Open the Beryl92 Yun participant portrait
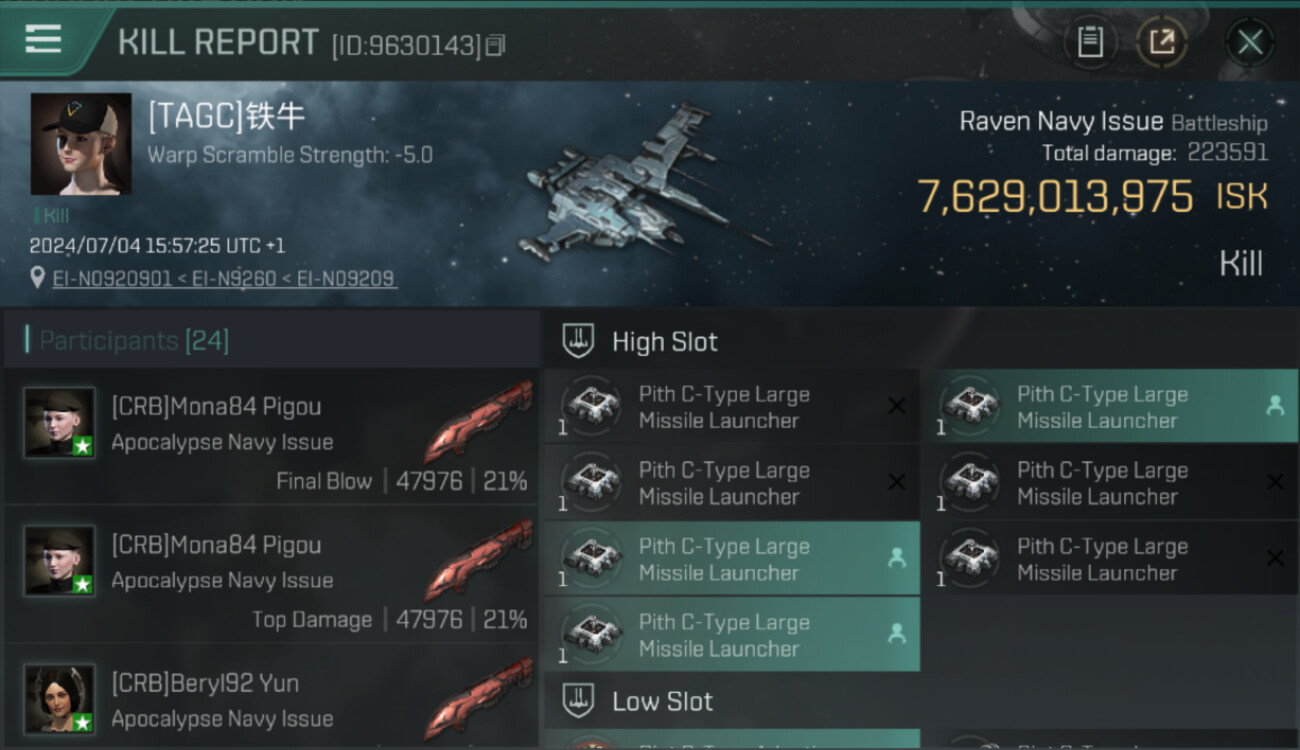The image size is (1300, 750). 60,698
